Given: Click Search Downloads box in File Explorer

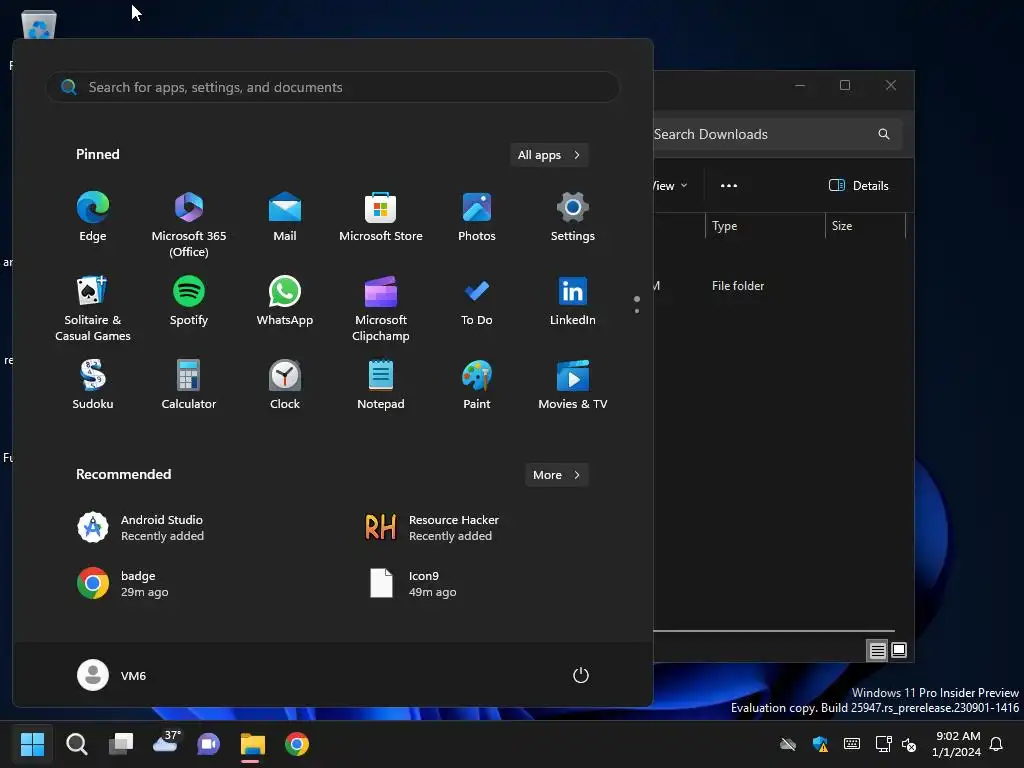Looking at the screenshot, I should coord(777,134).
